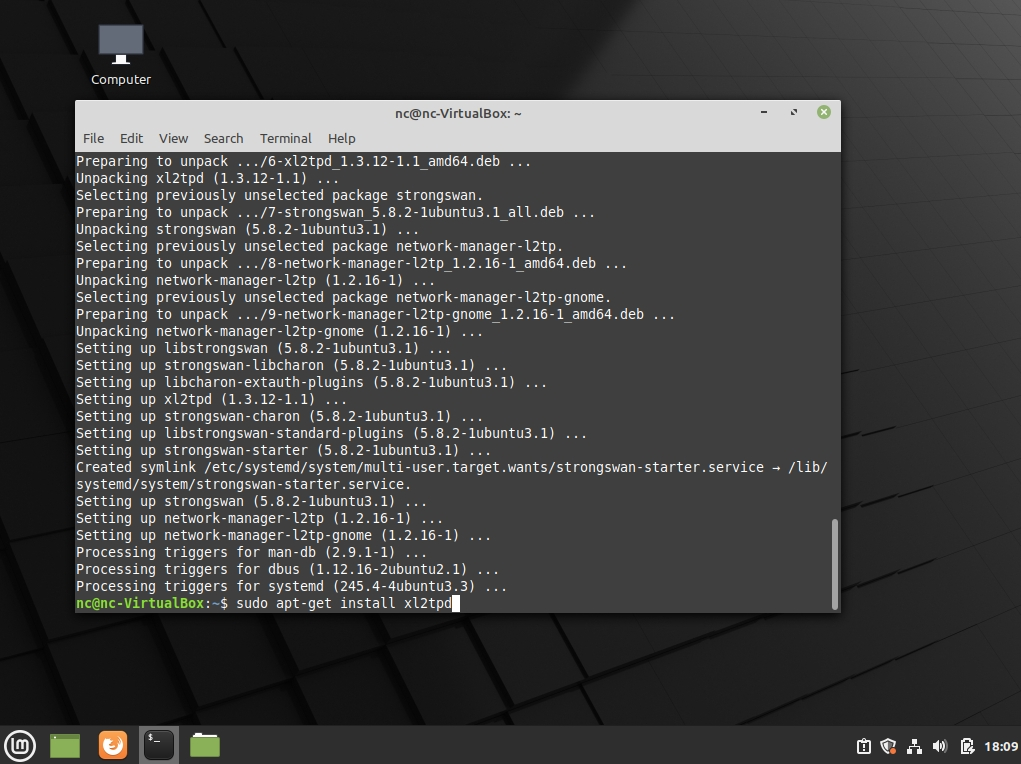Click 'Setting up libstrongswan-standard-plugins' line
Image resolution: width=1021 pixels, height=764 pixels.
tap(331, 433)
